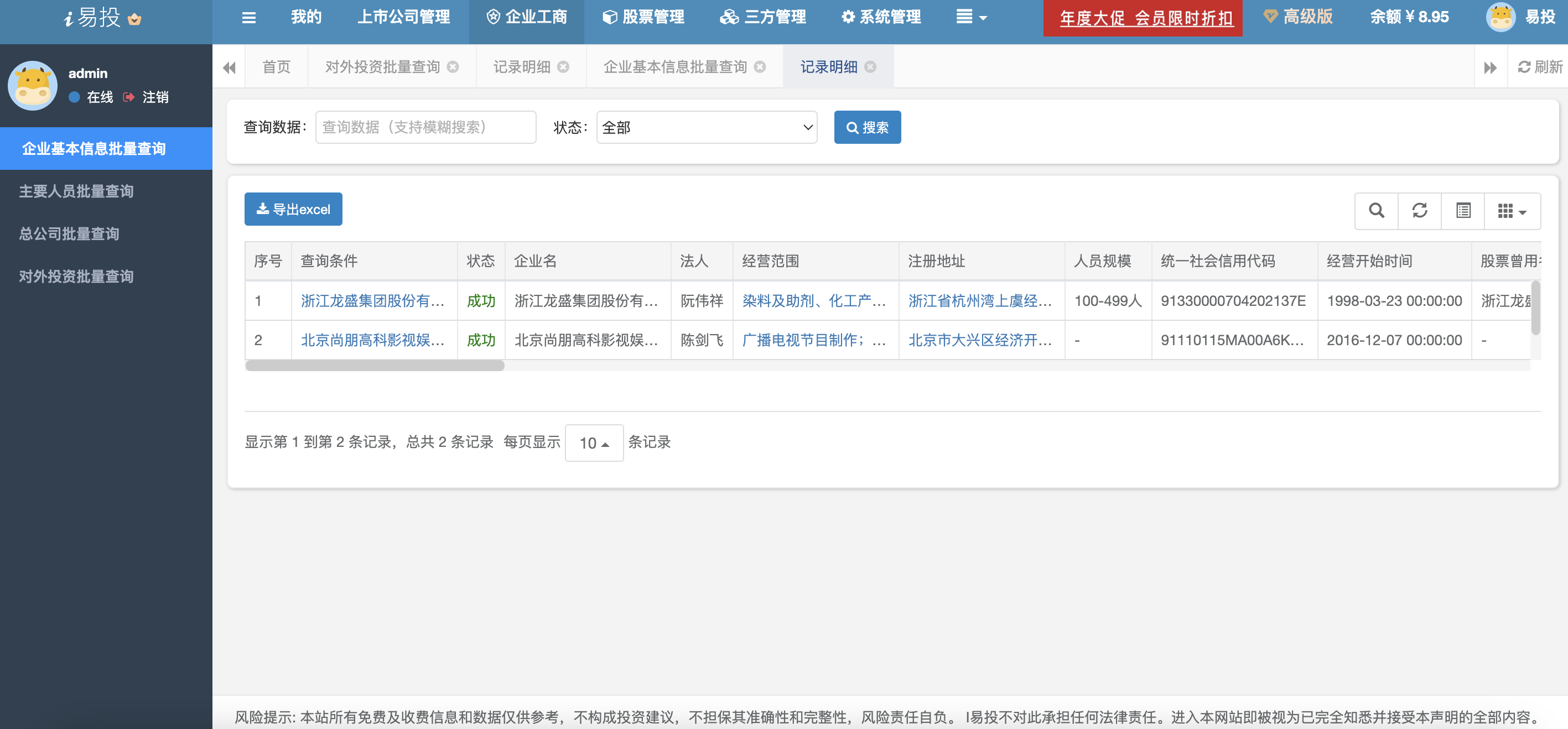Click the 查询数据 search input field
This screenshot has width=1568, height=729.
tap(425, 127)
